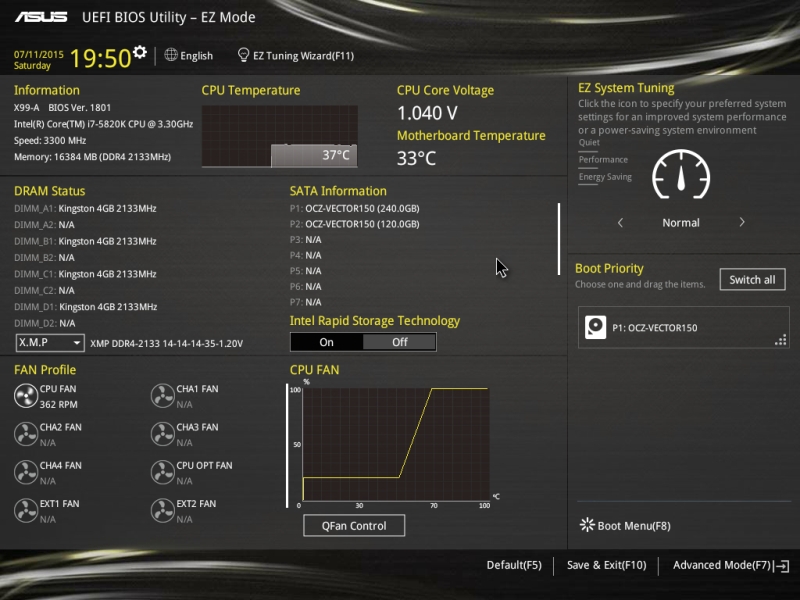Click the DIMM_A2: N/A entry
This screenshot has width=800, height=600.
[x=44, y=224]
